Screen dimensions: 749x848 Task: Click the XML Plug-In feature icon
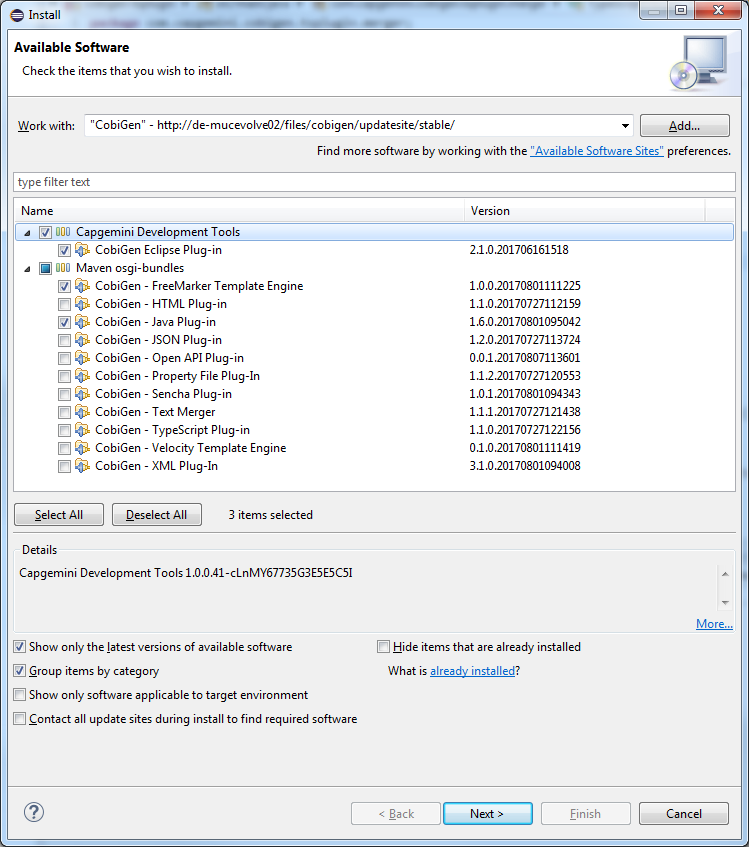click(82, 466)
